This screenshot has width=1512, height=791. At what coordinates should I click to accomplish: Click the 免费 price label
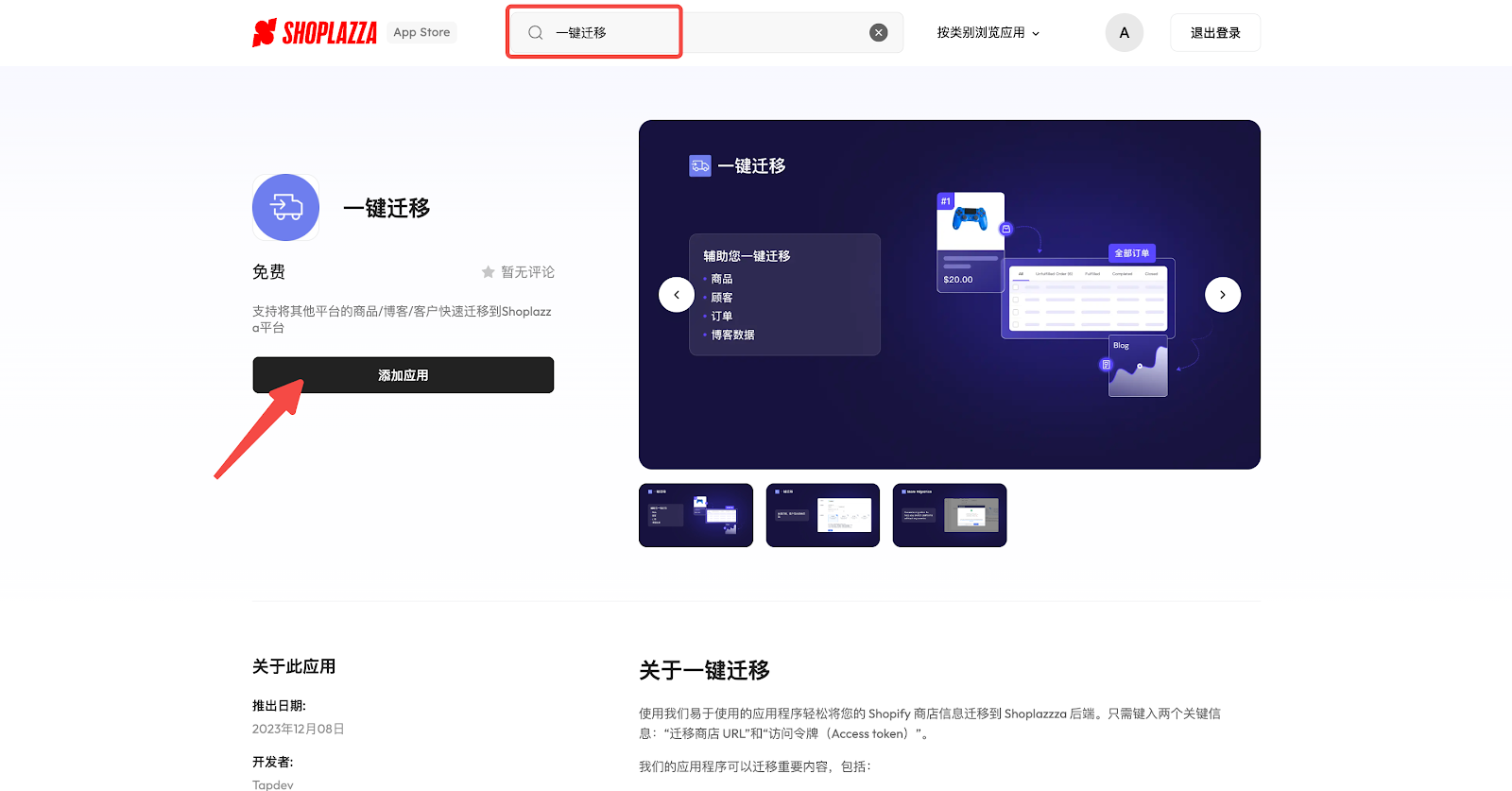click(x=268, y=272)
